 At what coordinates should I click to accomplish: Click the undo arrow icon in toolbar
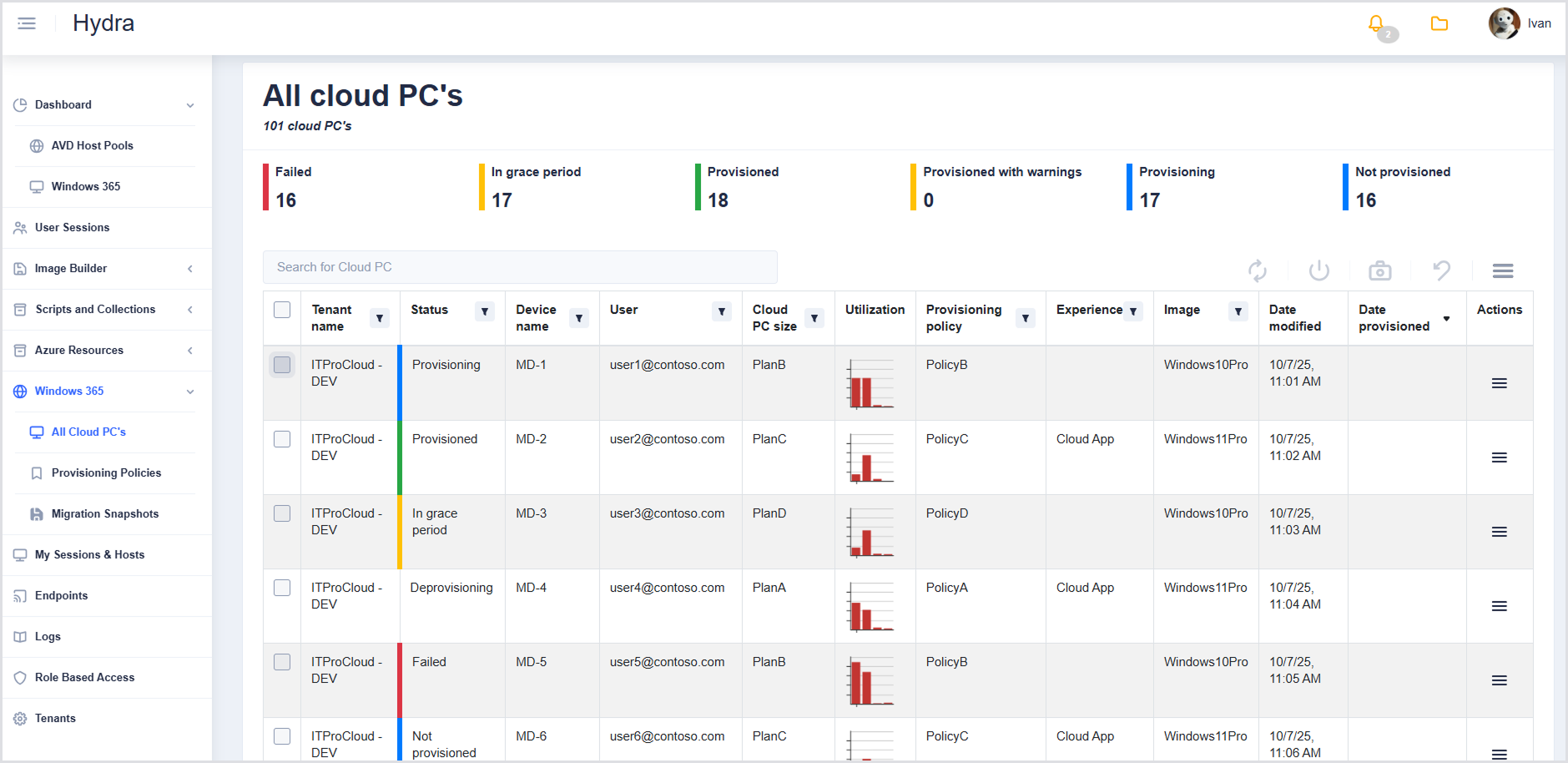click(1441, 270)
